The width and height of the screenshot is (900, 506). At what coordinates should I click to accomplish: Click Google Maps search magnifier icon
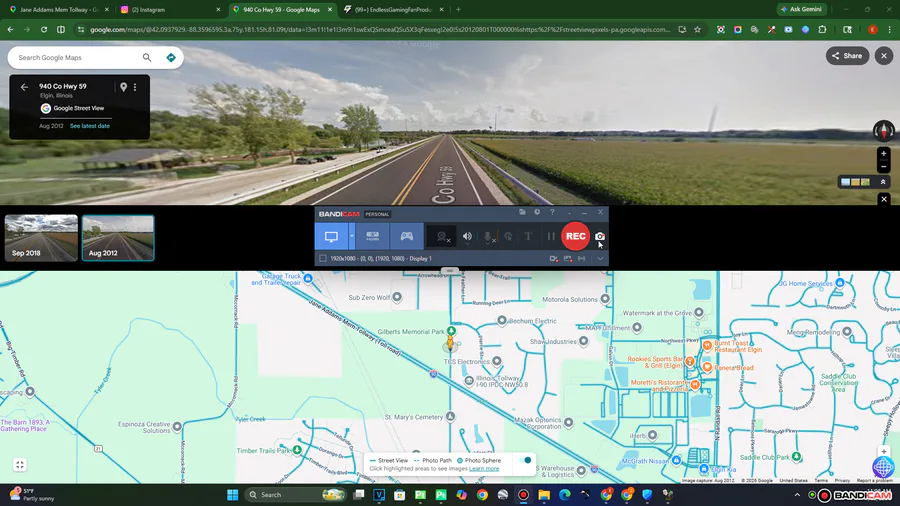147,57
